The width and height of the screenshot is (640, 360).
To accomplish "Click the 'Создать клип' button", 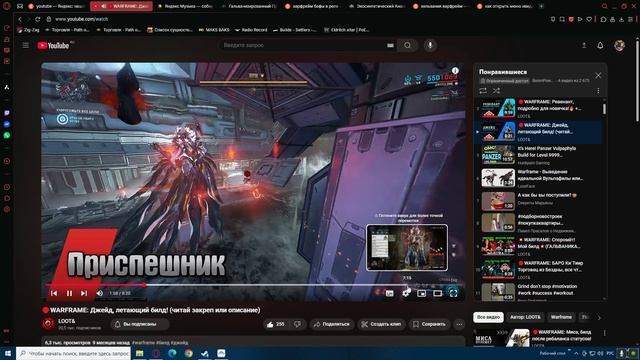I will click(381, 324).
